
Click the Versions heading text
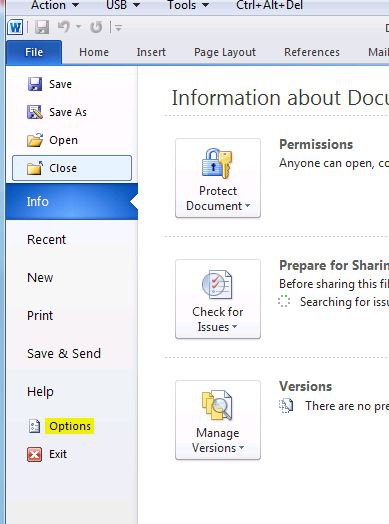point(305,386)
